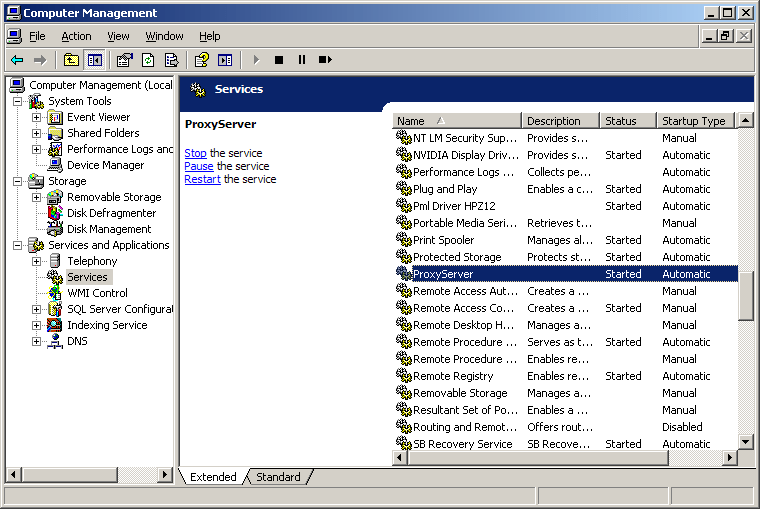Click the Help toolbar icon

(x=202, y=60)
